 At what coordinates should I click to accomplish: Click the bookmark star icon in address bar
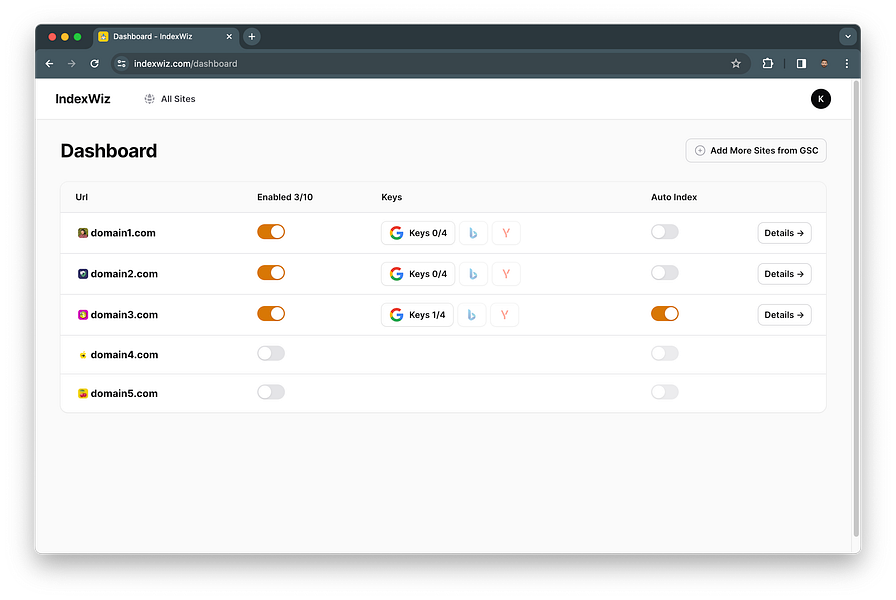click(736, 63)
